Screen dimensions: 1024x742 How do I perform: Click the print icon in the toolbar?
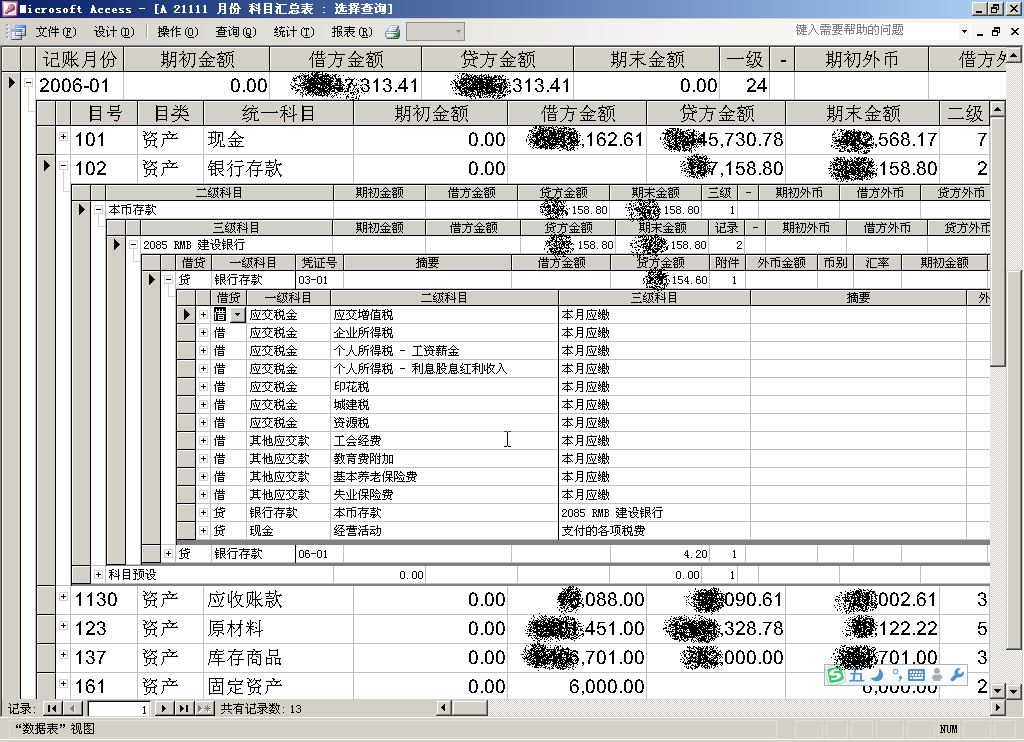(x=393, y=32)
